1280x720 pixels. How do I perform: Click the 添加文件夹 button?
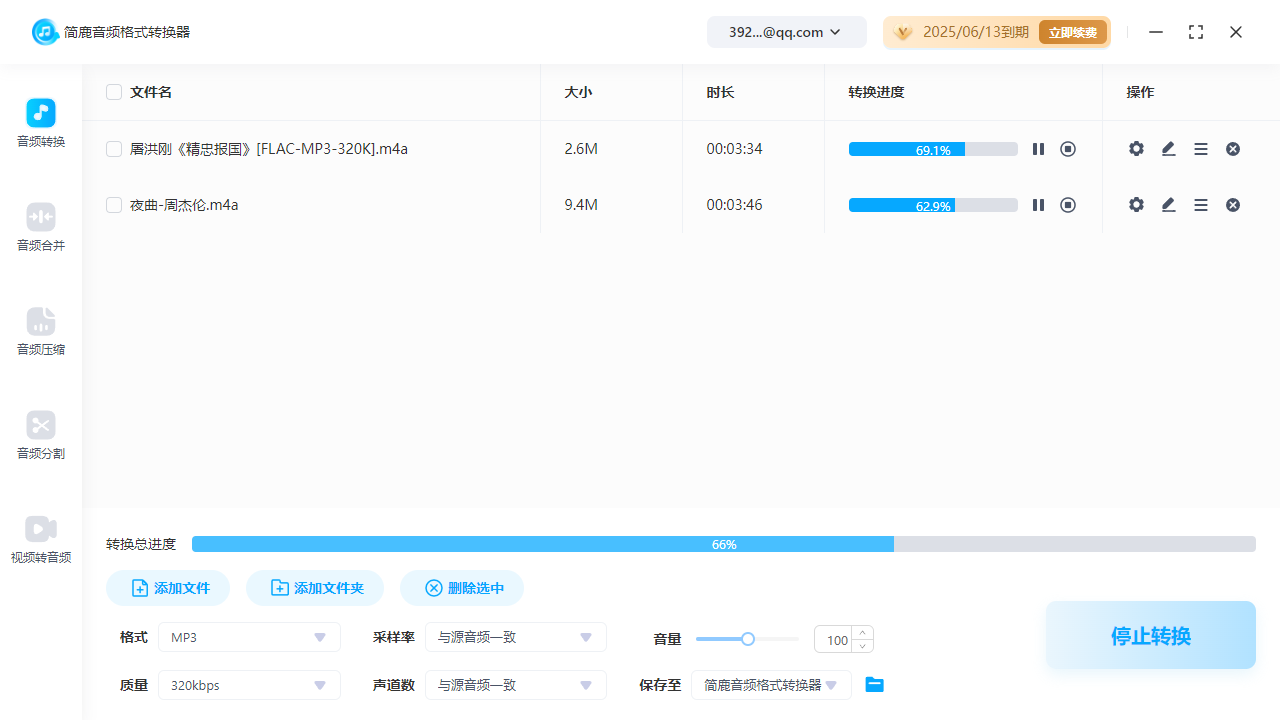click(315, 588)
